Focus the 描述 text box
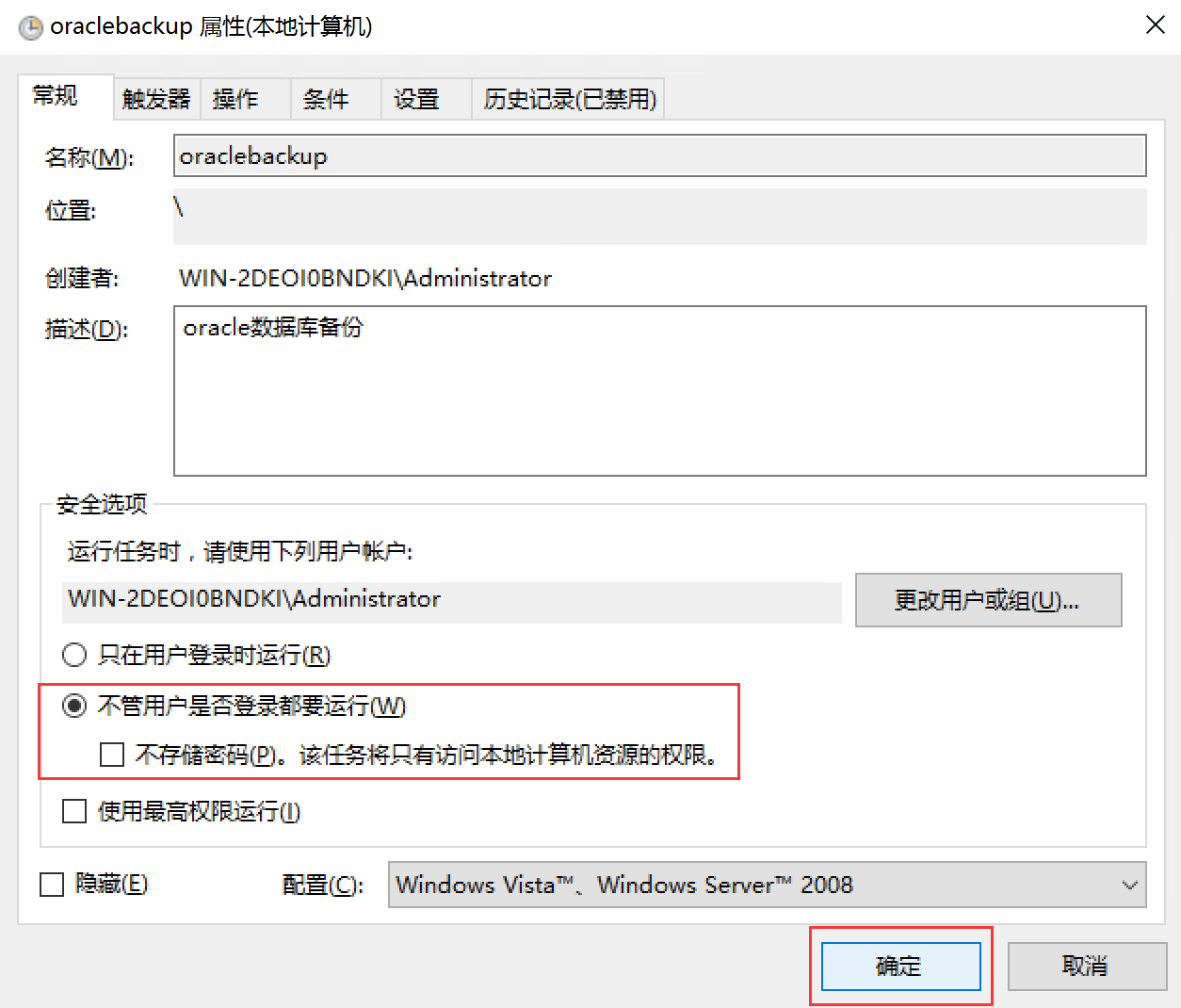The height and width of the screenshot is (1008, 1181). (x=659, y=391)
